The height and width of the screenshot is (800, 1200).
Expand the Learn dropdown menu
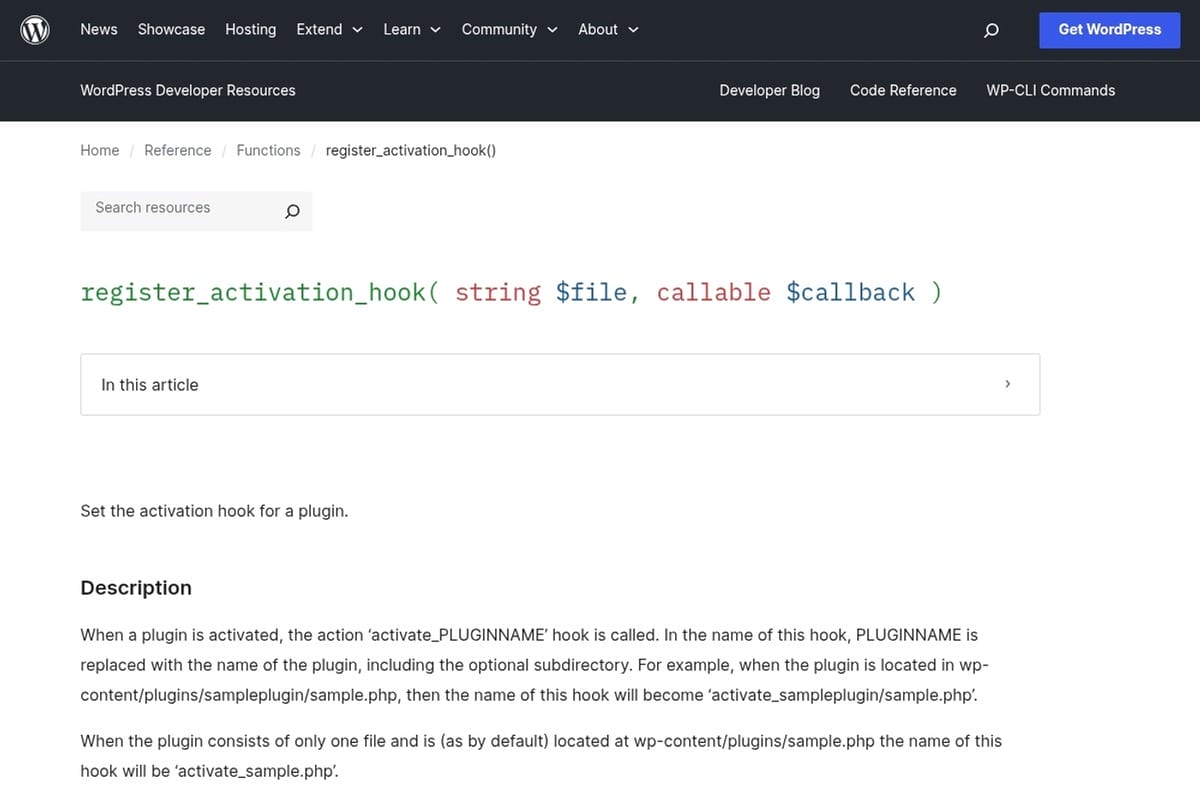tap(411, 30)
